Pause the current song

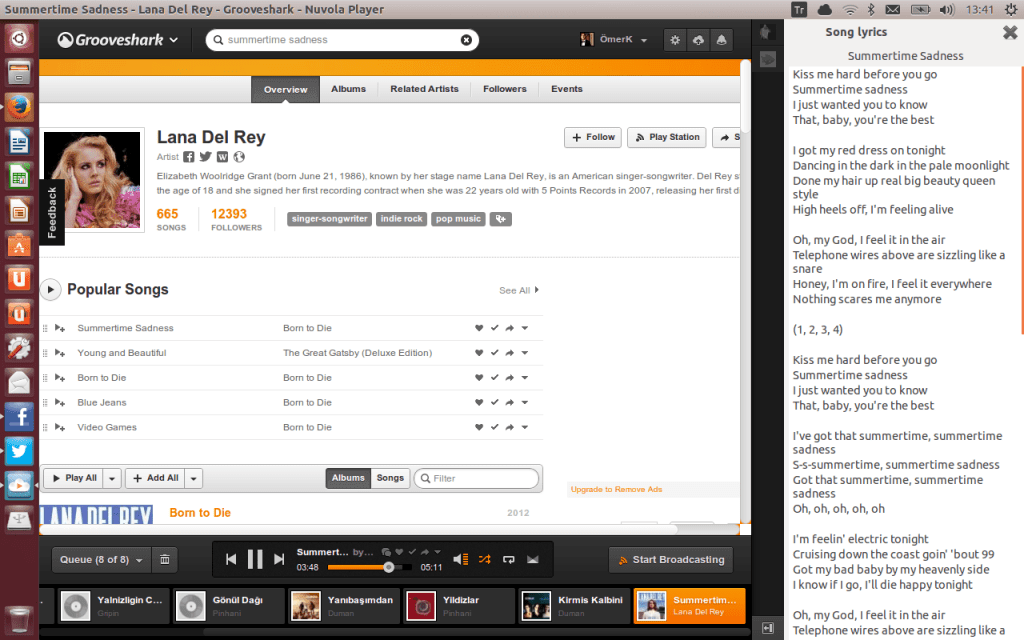(x=255, y=559)
